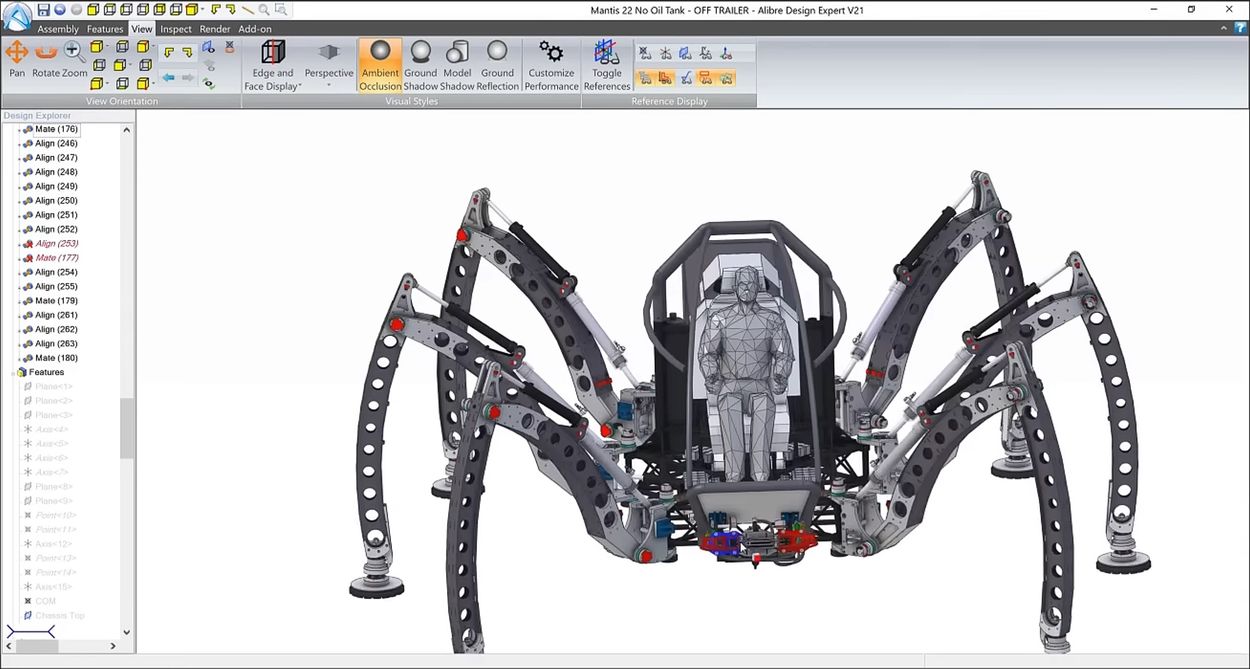Viewport: 1250px width, 669px height.
Task: Open the Perspective dropdown
Action: pos(329,66)
